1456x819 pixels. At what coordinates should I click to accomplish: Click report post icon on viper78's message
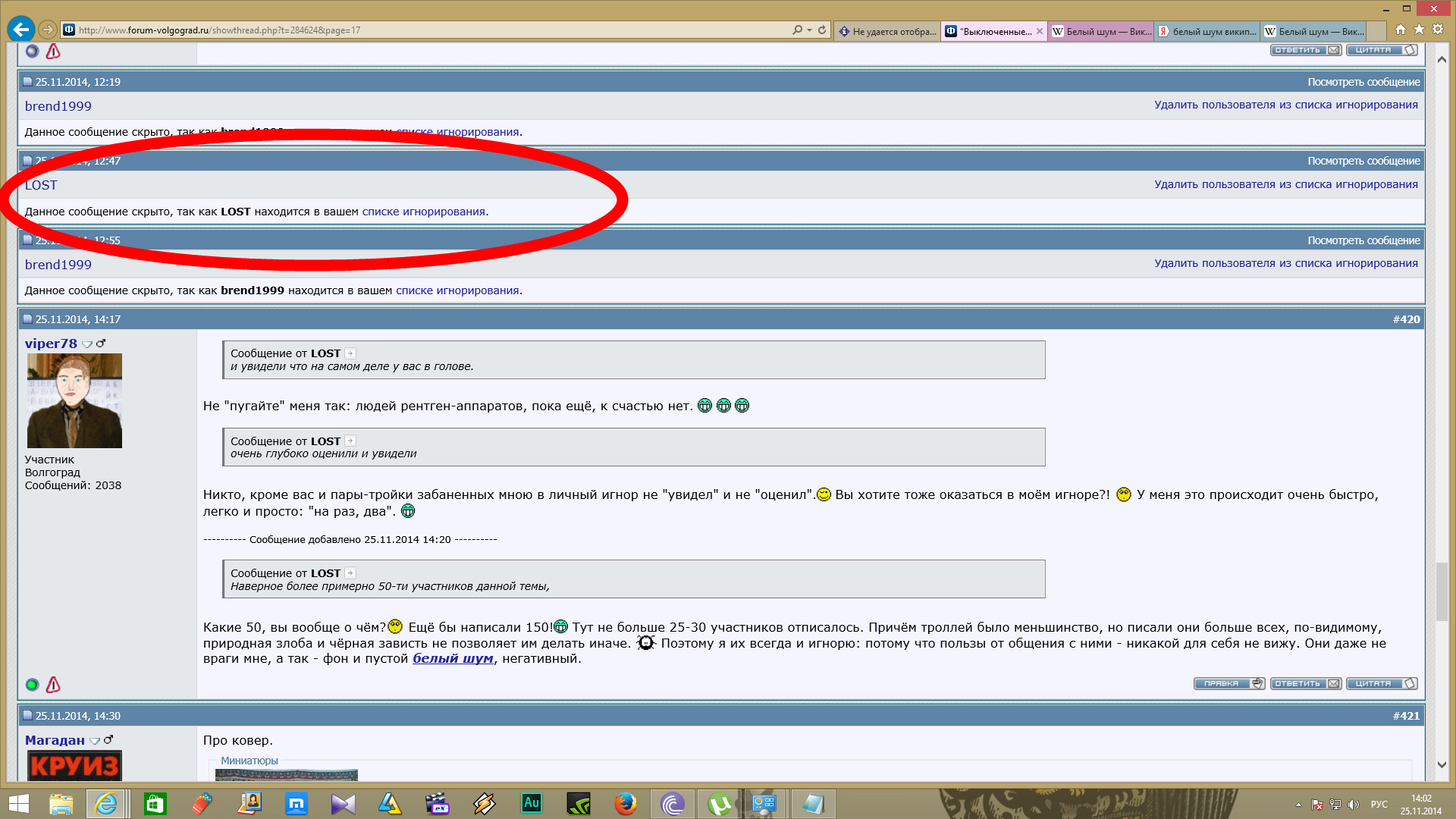point(53,685)
